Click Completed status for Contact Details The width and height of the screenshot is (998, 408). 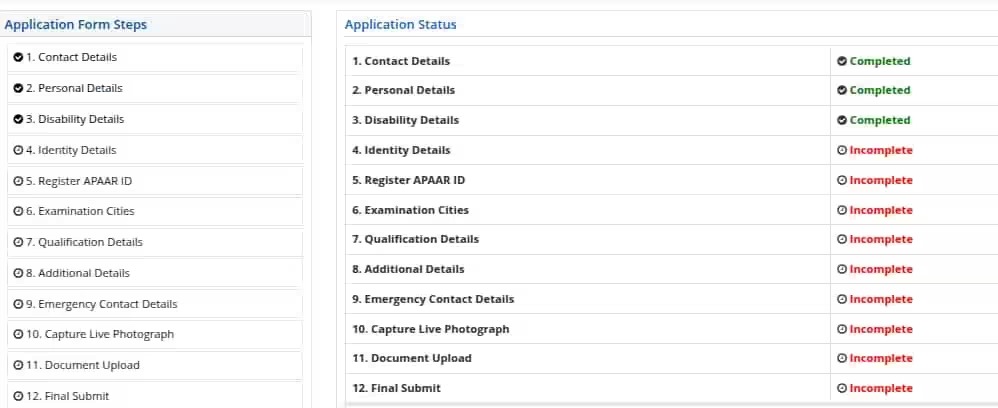[x=880, y=62]
